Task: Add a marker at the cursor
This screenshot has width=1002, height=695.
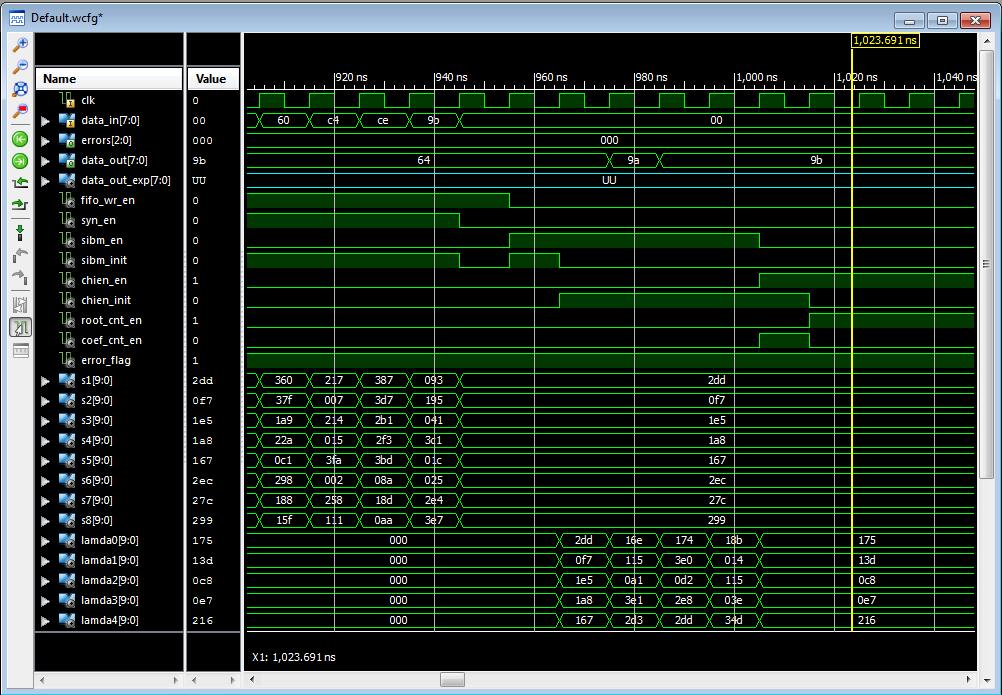Action: click(x=20, y=233)
